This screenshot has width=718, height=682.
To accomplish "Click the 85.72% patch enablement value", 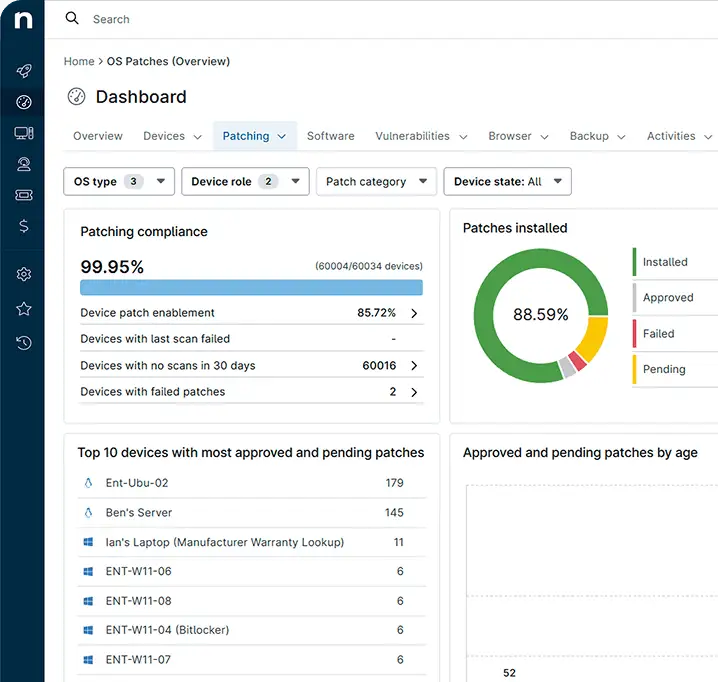I will pos(376,313).
